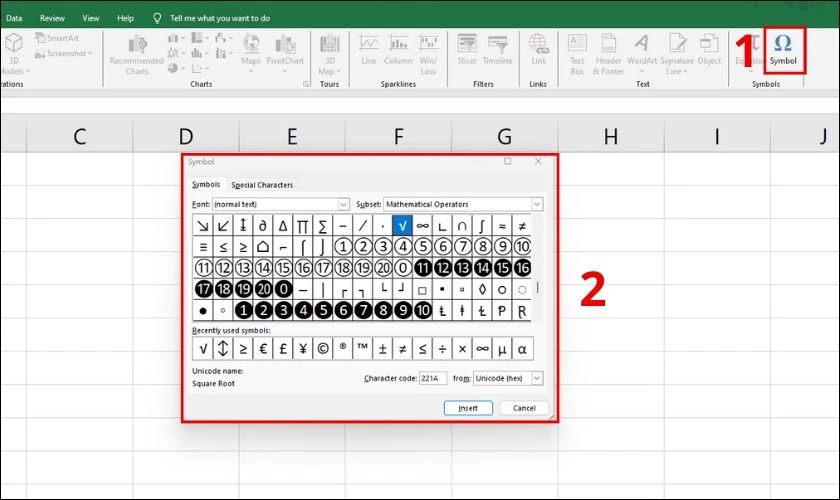The width and height of the screenshot is (840, 500).
Task: Open the Review ribbon tab
Action: 52,18
